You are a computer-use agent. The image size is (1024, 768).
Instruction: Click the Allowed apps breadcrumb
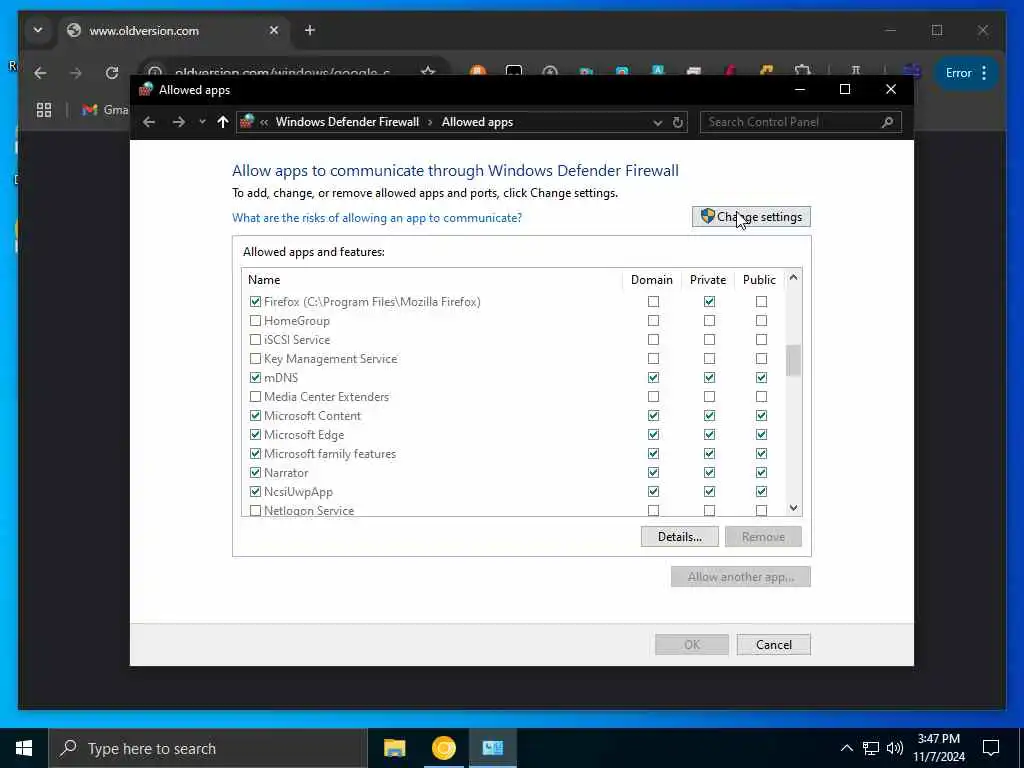point(477,122)
